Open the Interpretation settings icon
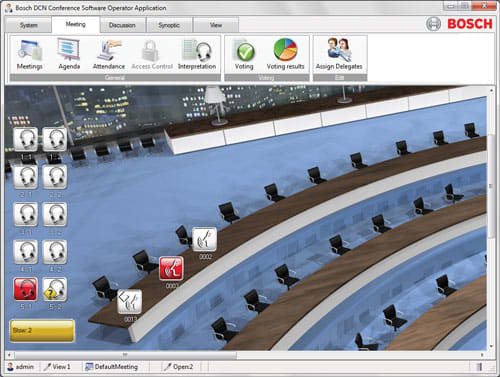 pos(197,55)
